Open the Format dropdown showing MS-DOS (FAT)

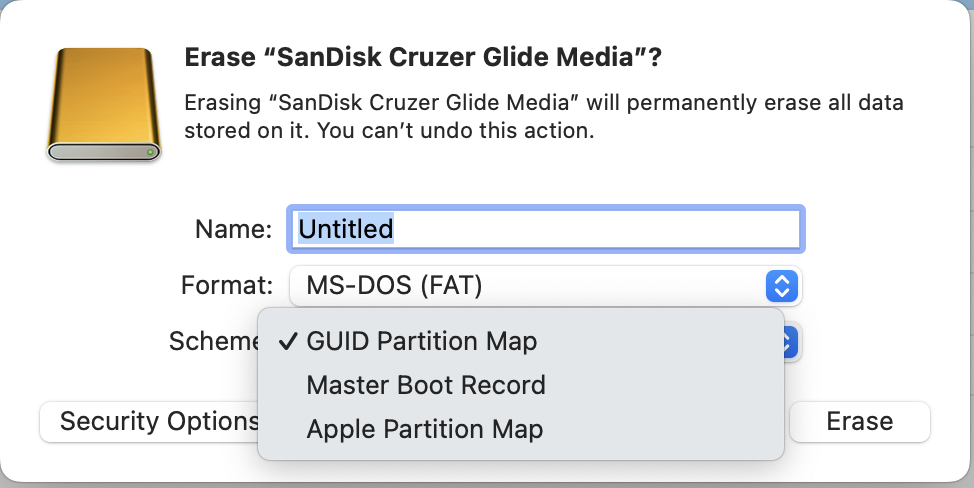[545, 287]
